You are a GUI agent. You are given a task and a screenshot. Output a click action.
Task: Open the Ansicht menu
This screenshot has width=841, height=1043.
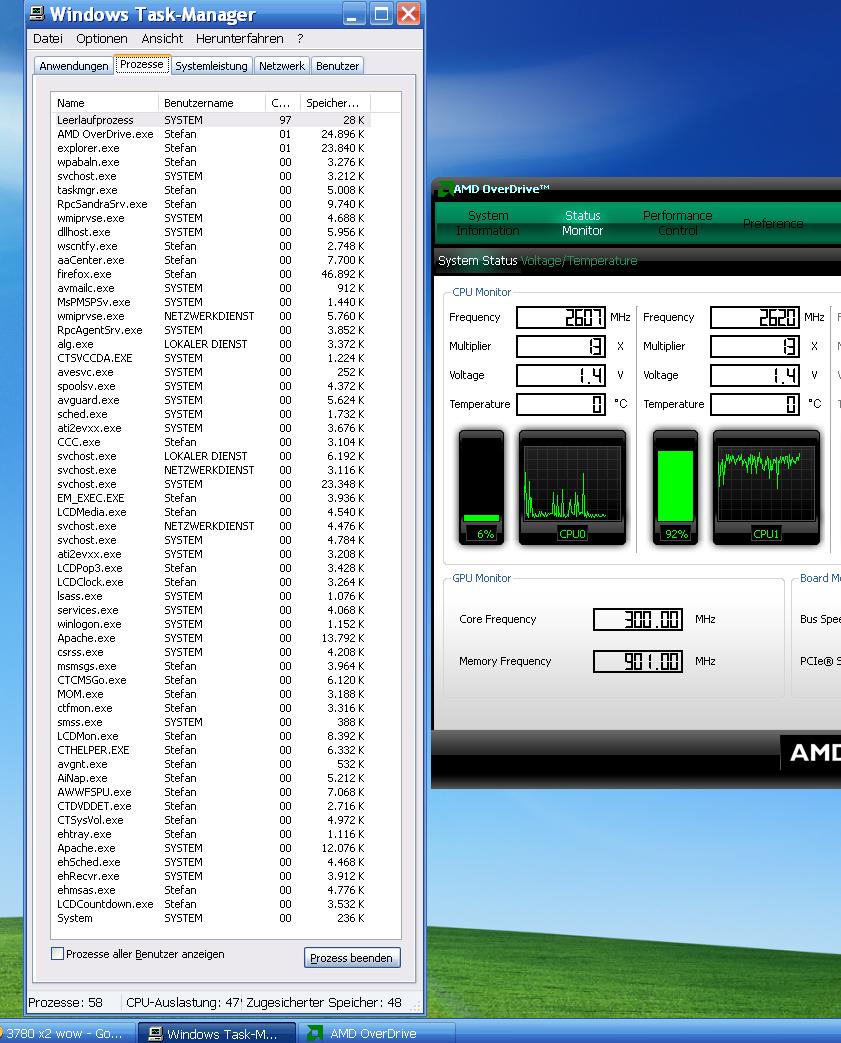(162, 39)
